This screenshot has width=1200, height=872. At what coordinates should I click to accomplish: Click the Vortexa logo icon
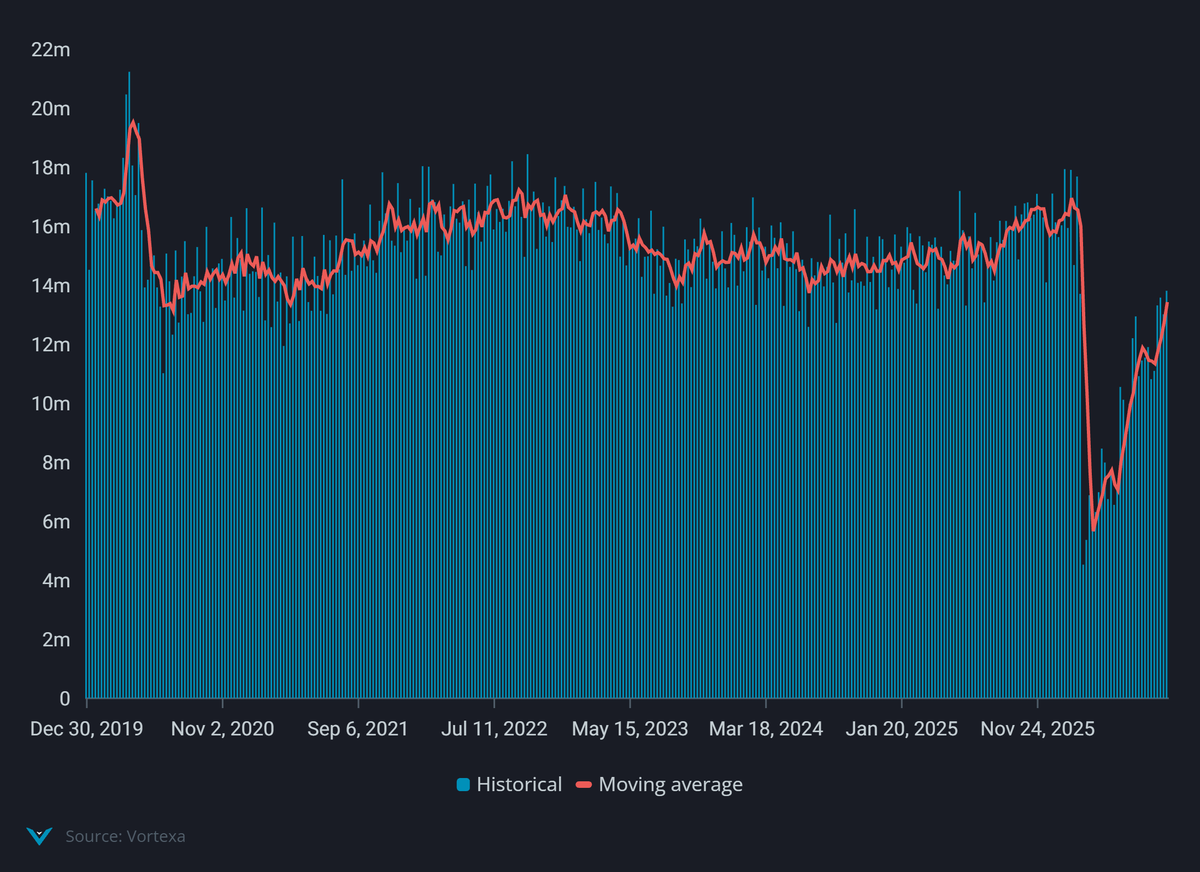(x=39, y=836)
